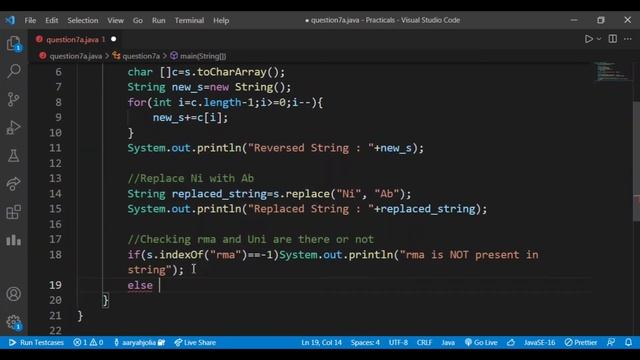Click the text replaced_string on line 14

pos(219,193)
